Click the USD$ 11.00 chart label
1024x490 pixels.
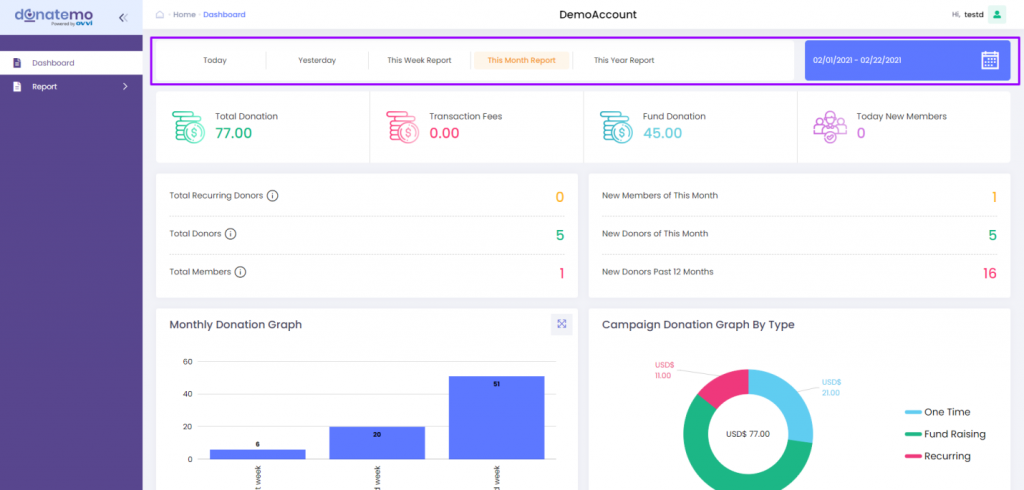[664, 370]
